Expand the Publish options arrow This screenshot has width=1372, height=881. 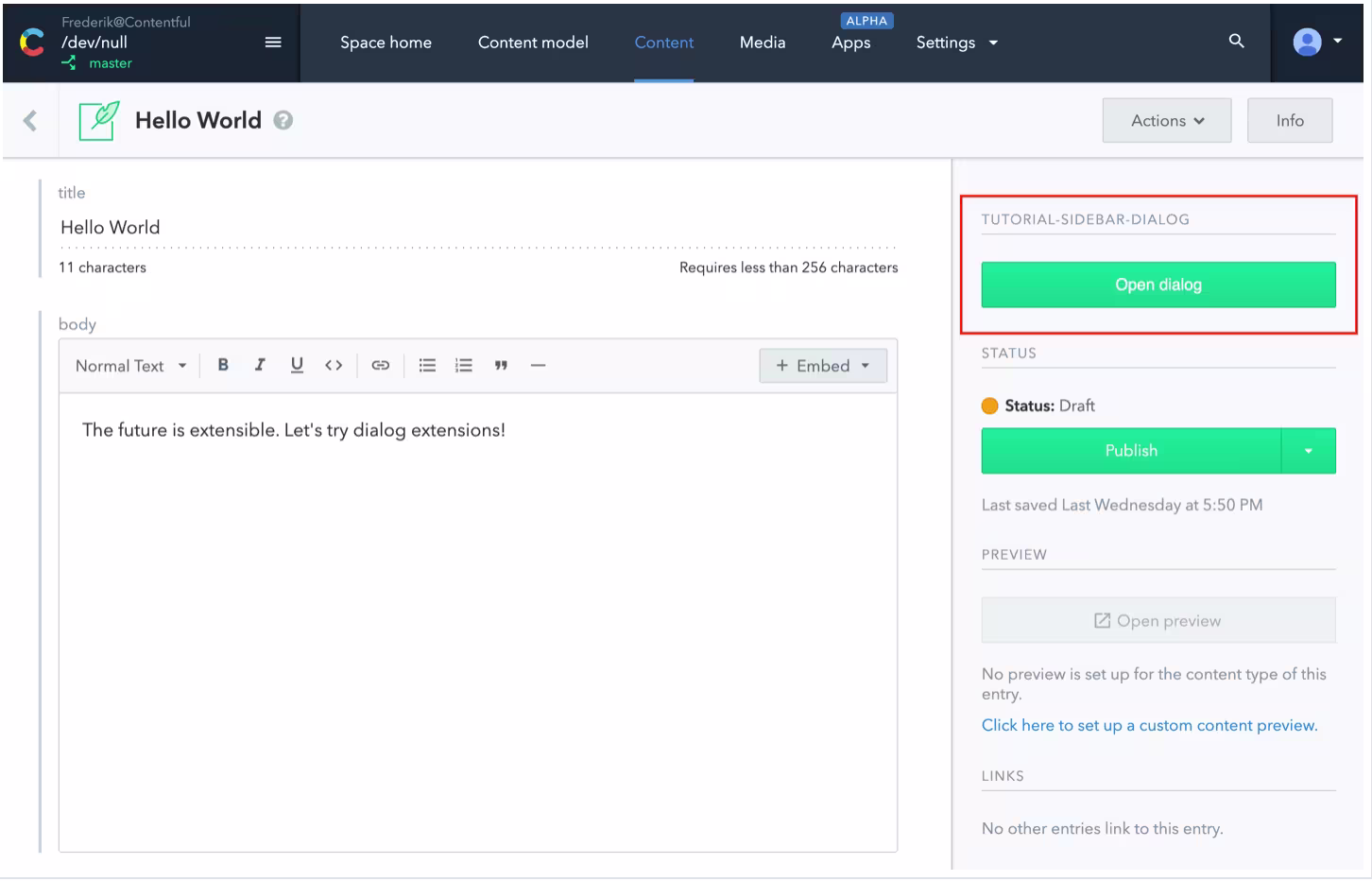[1309, 451]
